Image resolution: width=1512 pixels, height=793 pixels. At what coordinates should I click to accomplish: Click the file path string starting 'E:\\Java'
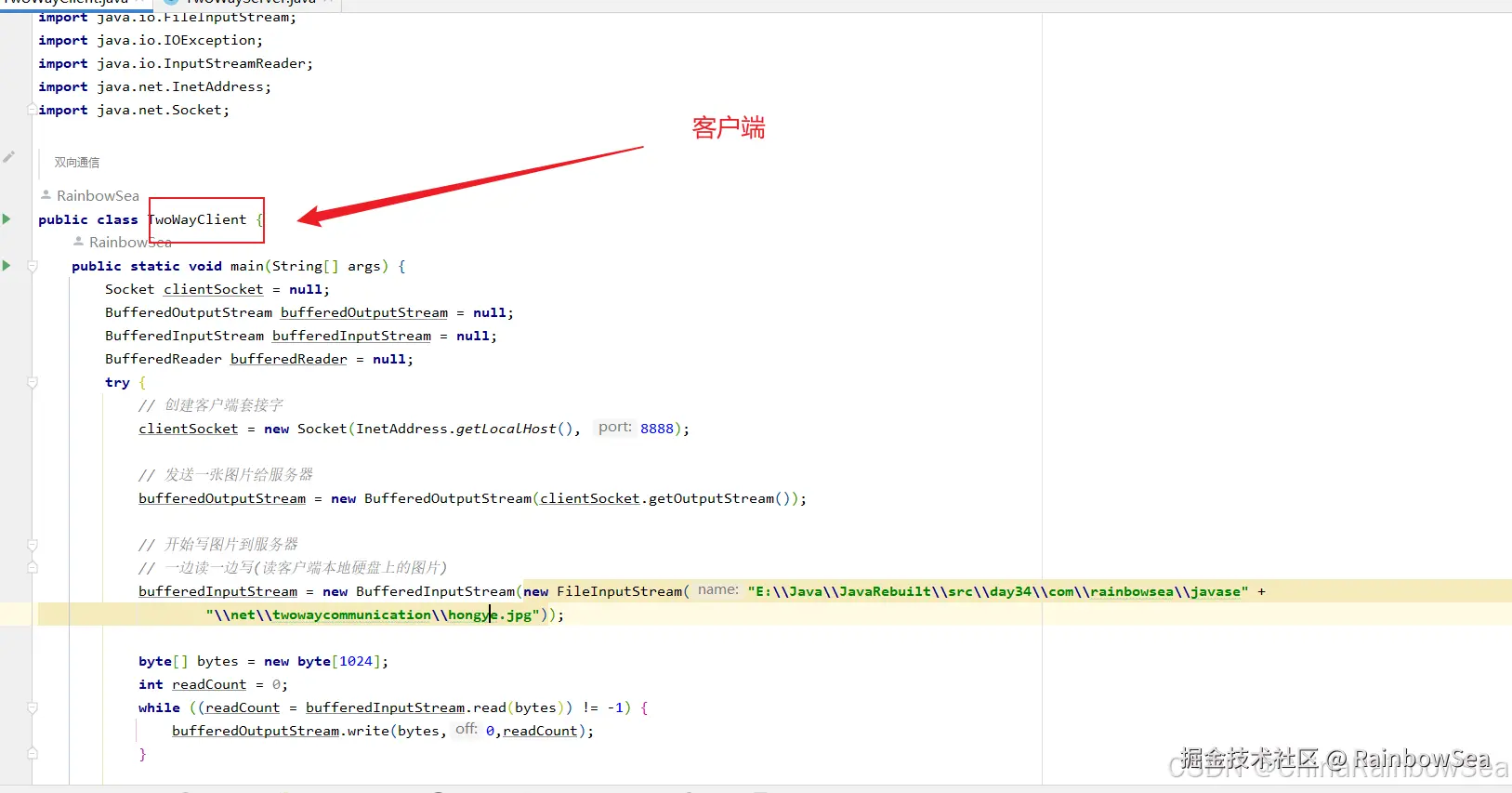pos(998,591)
